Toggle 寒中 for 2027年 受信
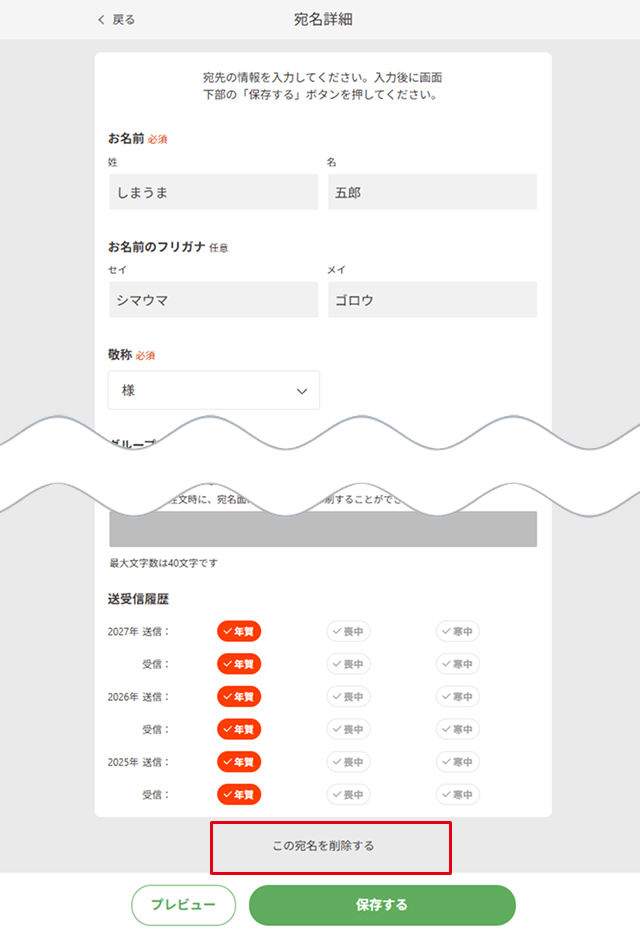Viewport: 640px width, 938px height. point(458,664)
